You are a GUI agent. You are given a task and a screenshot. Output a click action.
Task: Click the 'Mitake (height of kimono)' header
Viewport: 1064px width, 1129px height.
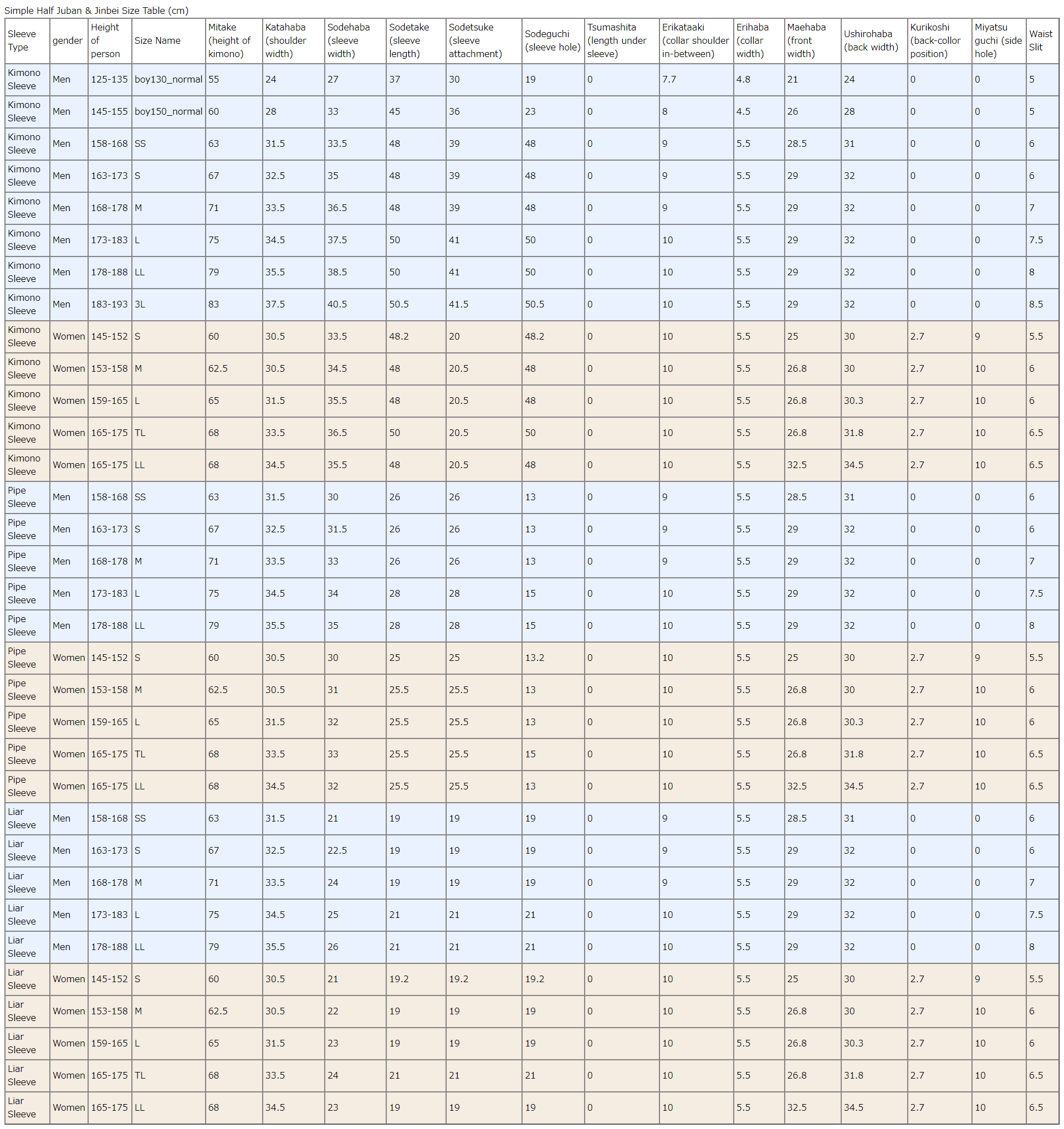click(x=229, y=40)
